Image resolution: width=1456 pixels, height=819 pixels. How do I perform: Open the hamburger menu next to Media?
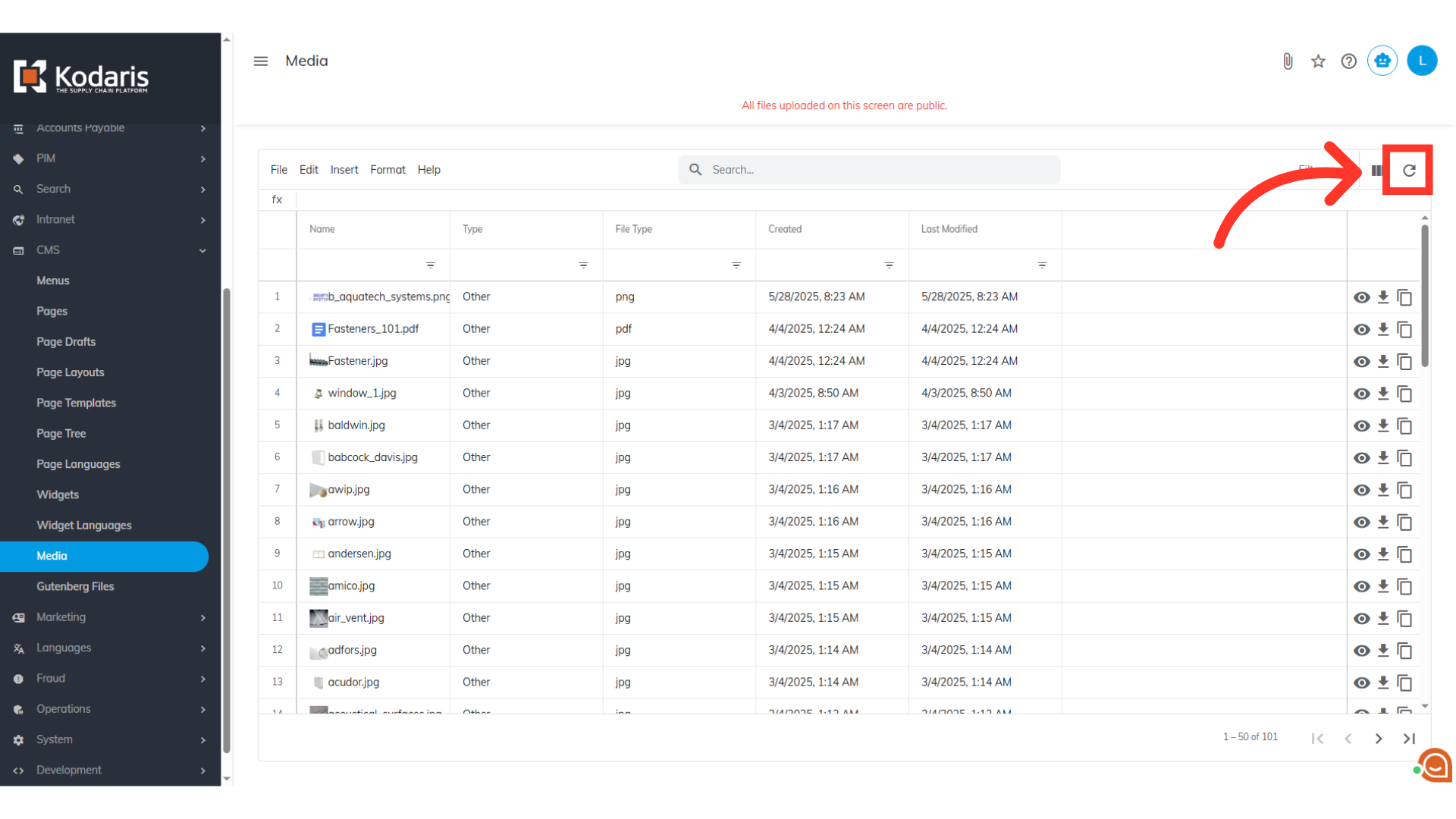click(x=260, y=61)
